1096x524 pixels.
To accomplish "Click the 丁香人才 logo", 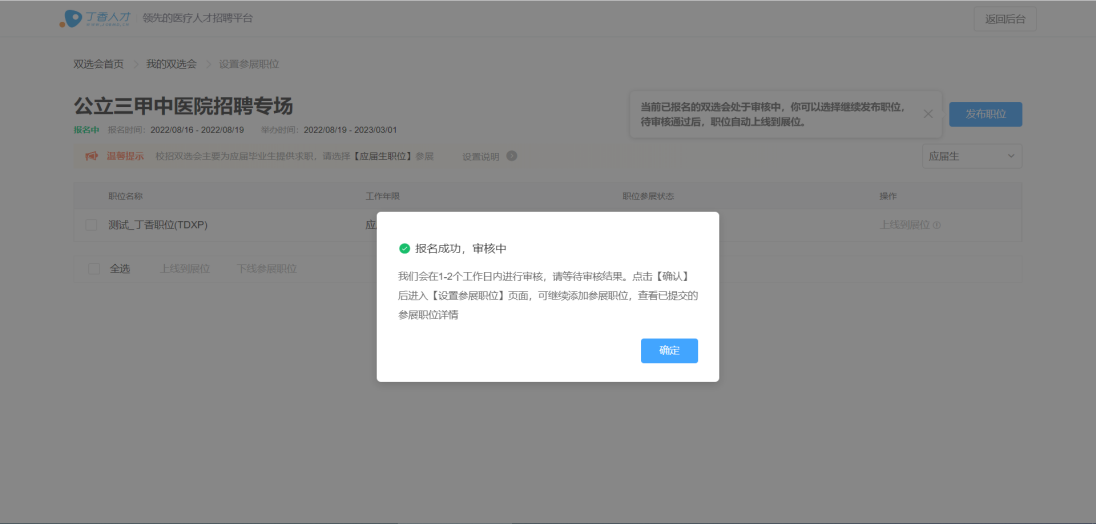I will click(95, 18).
